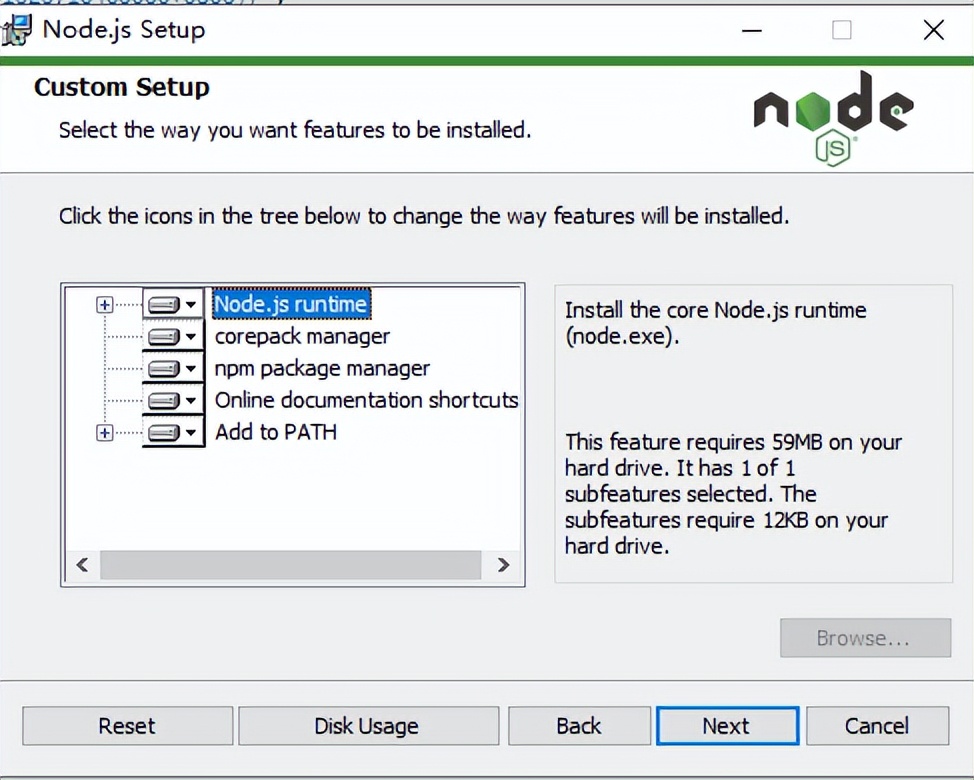The height and width of the screenshot is (780, 974).
Task: Click the greyed Browse... button
Action: pyautogui.click(x=865, y=638)
